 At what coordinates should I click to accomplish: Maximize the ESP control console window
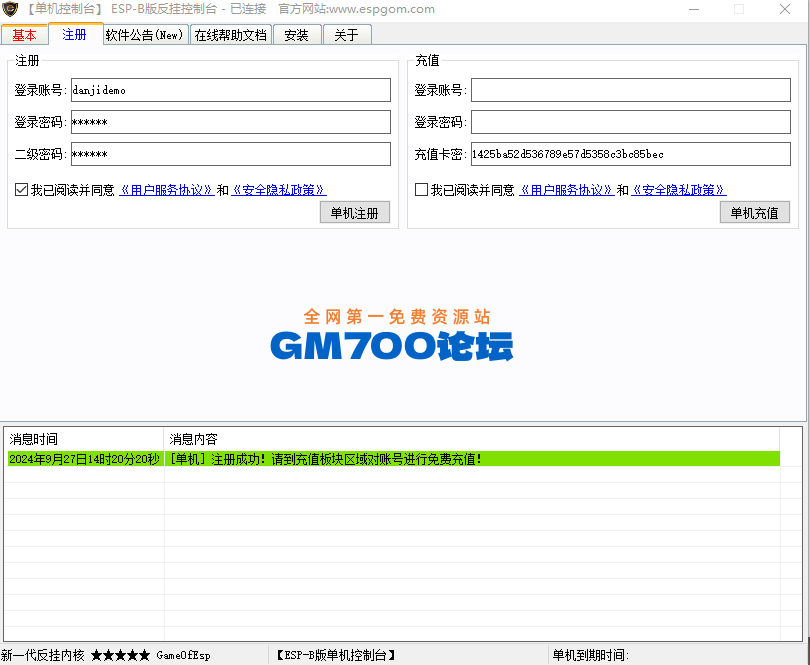click(739, 10)
